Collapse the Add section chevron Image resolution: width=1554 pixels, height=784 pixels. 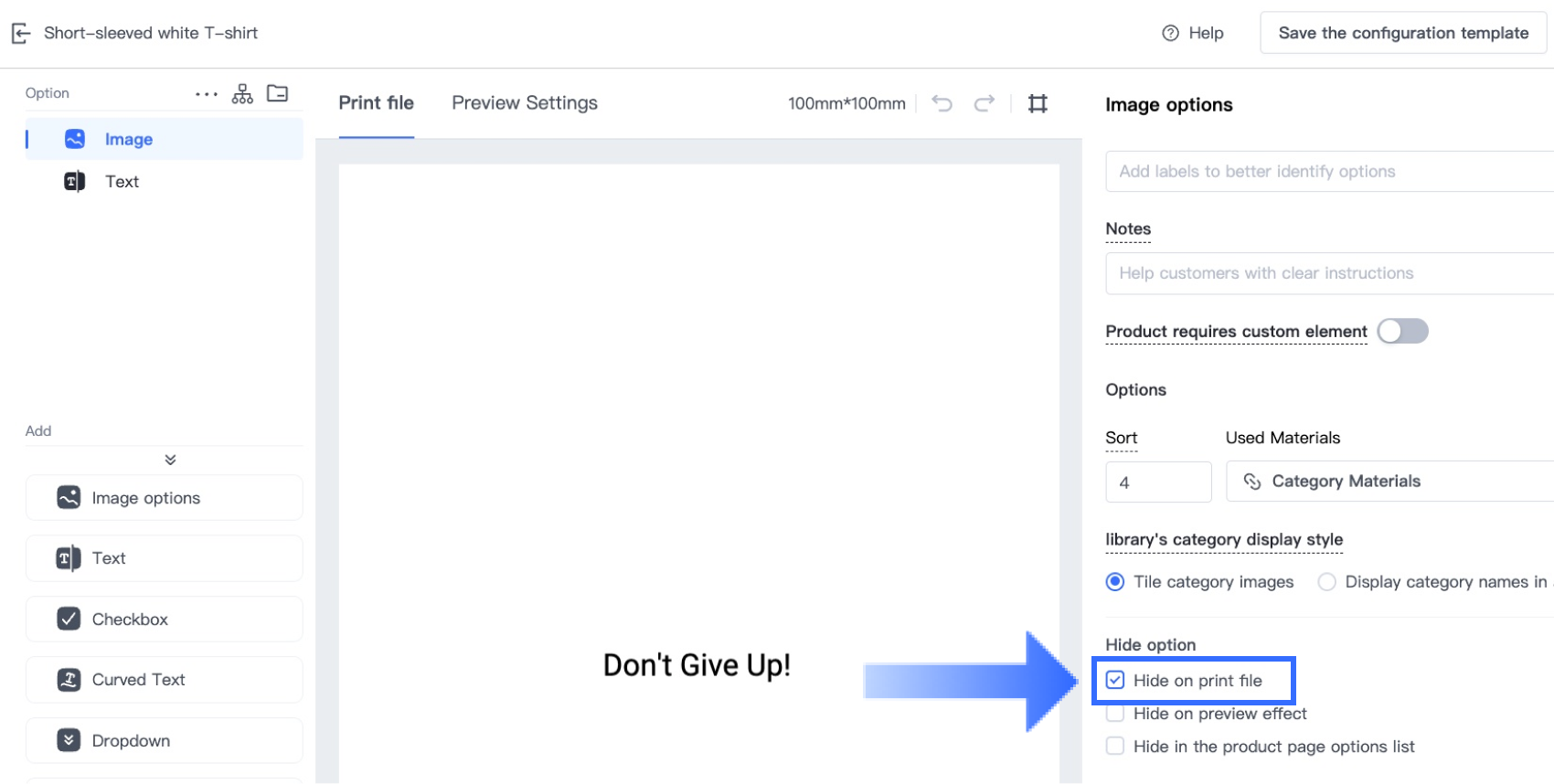(x=170, y=460)
